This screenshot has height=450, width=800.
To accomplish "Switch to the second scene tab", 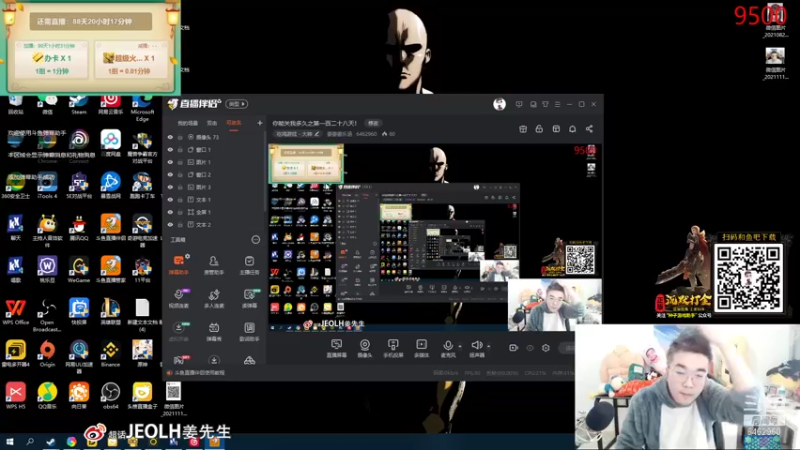I will click(212, 123).
